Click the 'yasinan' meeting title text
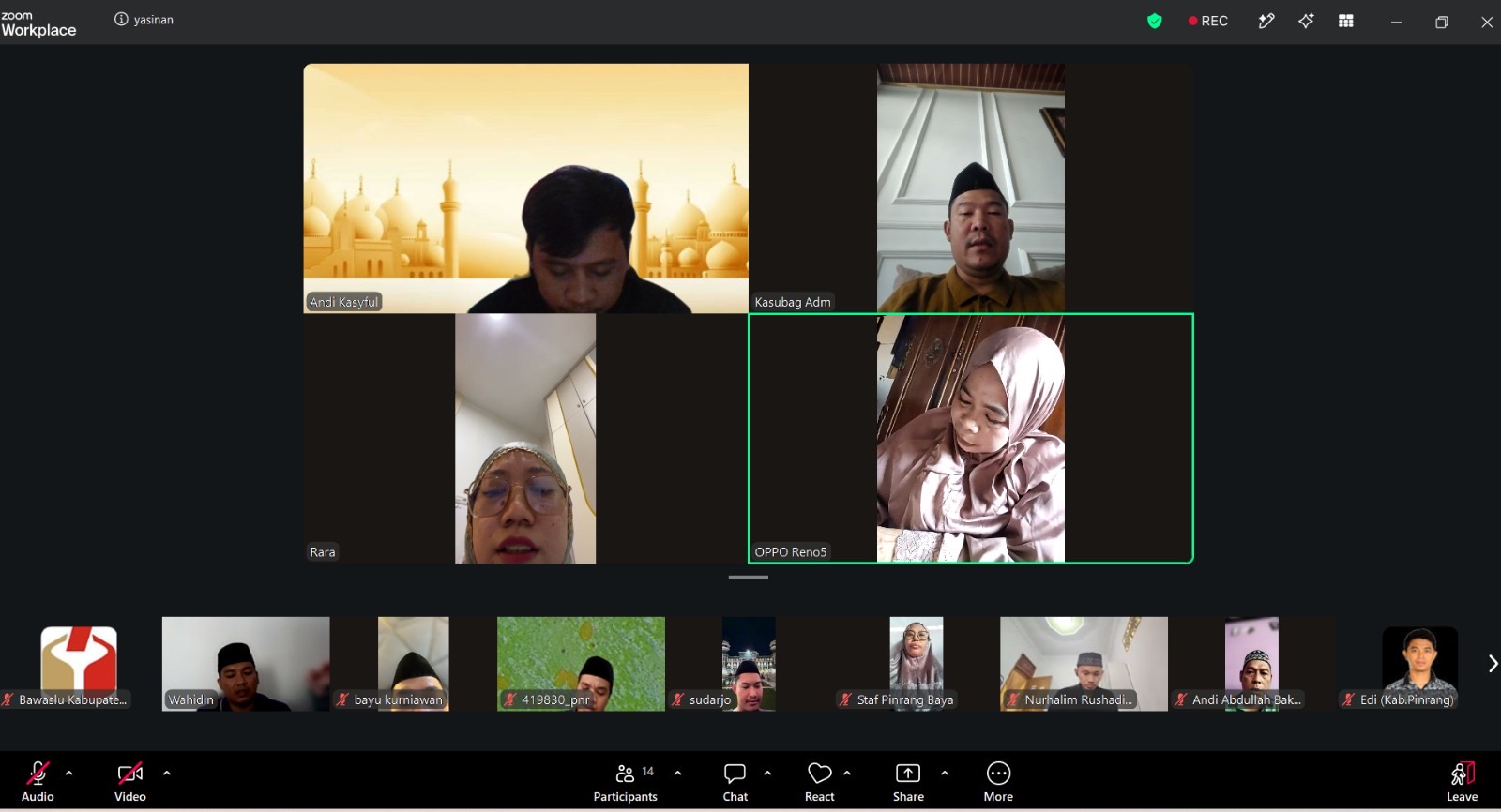 (153, 20)
